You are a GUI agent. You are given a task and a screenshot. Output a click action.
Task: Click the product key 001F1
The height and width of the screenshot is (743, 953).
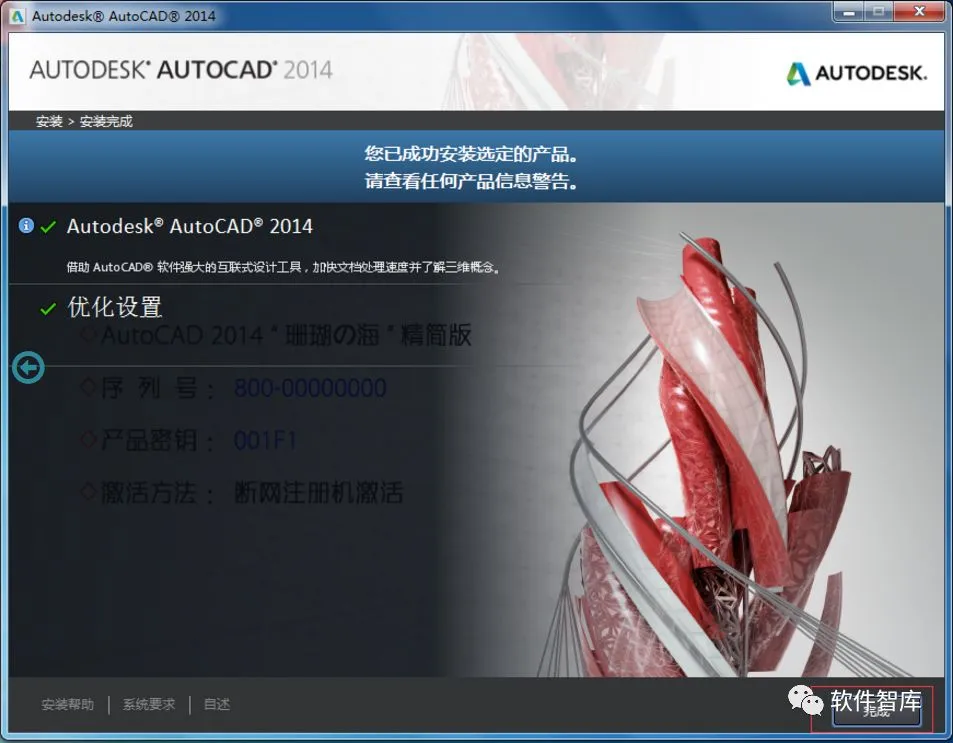pos(265,440)
